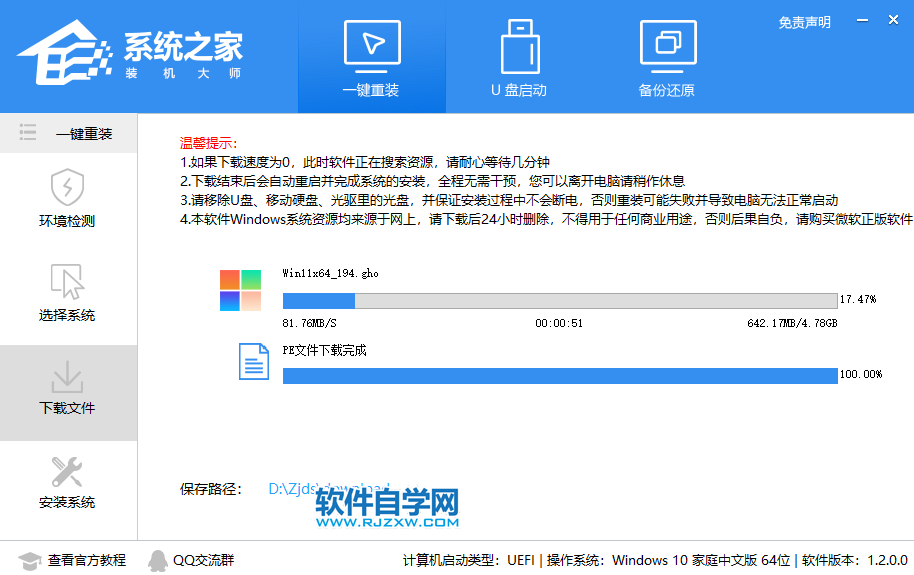Image resolution: width=914 pixels, height=575 pixels.
Task: Open 查看官方教程 link
Action: point(86,560)
